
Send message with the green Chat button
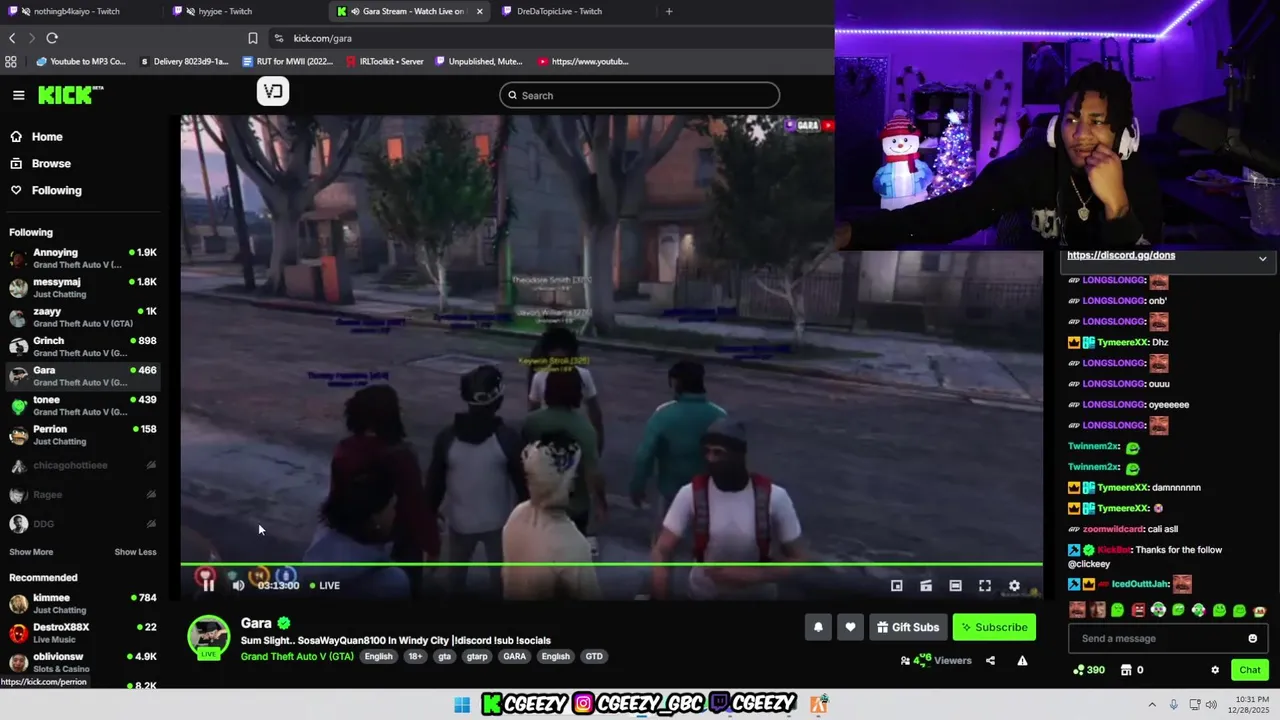tap(1250, 670)
